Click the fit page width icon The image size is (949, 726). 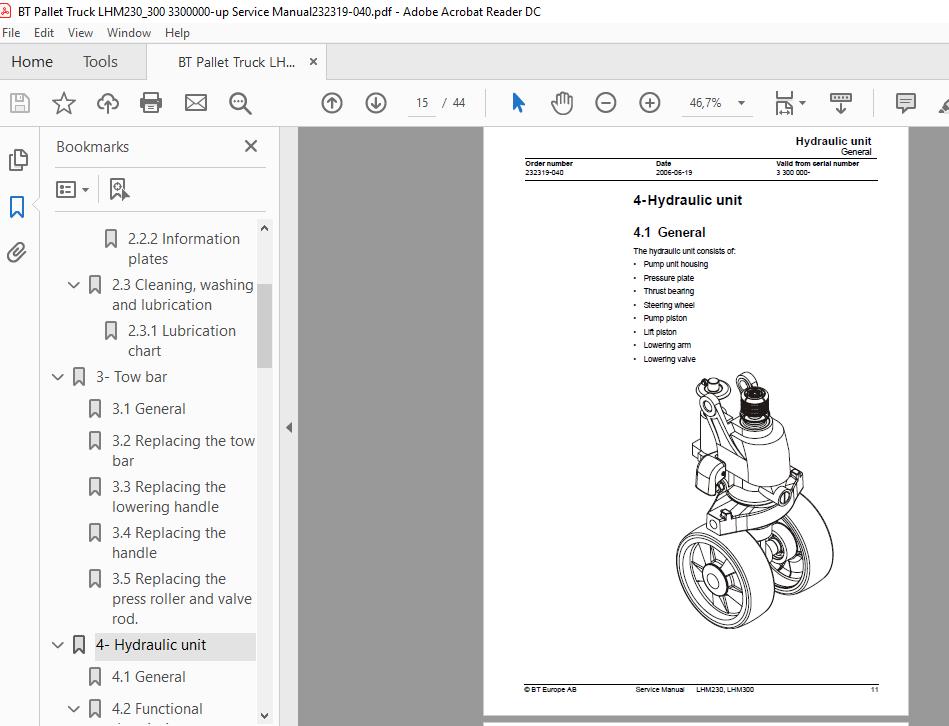coord(784,103)
